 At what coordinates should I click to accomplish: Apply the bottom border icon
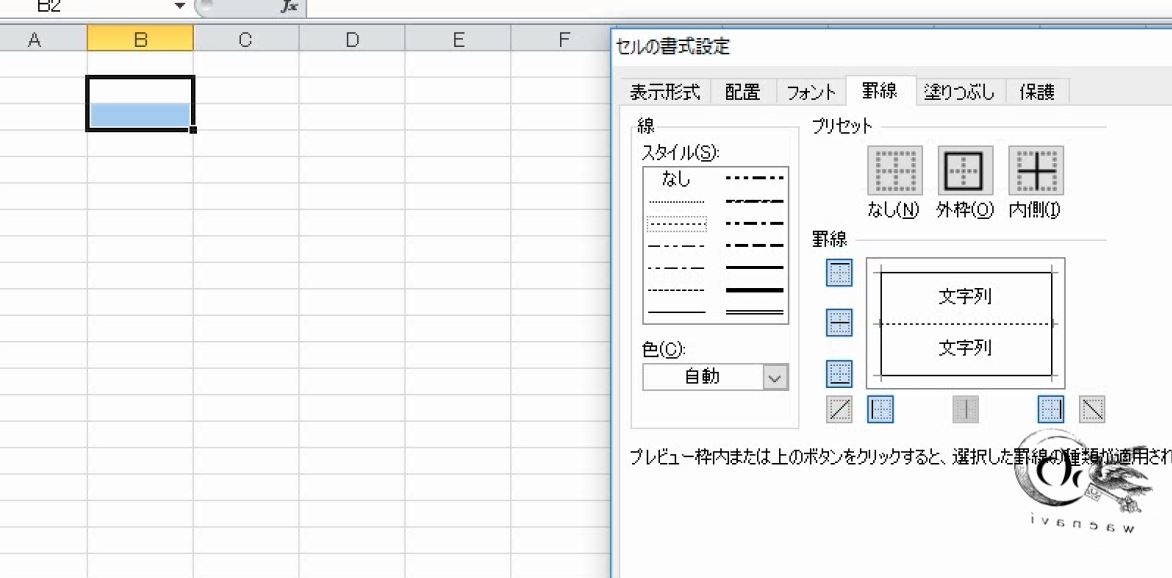pos(838,374)
